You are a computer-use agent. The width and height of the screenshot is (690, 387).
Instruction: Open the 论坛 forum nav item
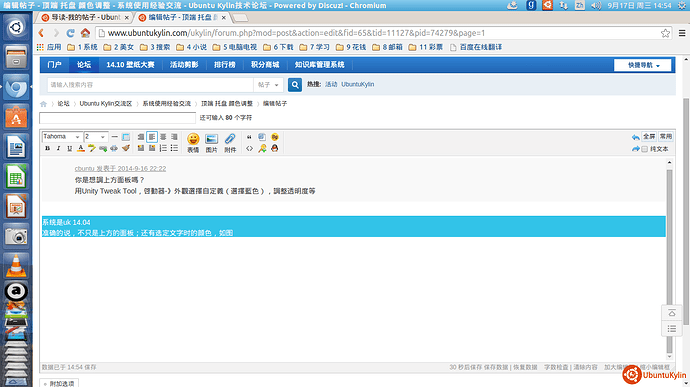[x=84, y=65]
